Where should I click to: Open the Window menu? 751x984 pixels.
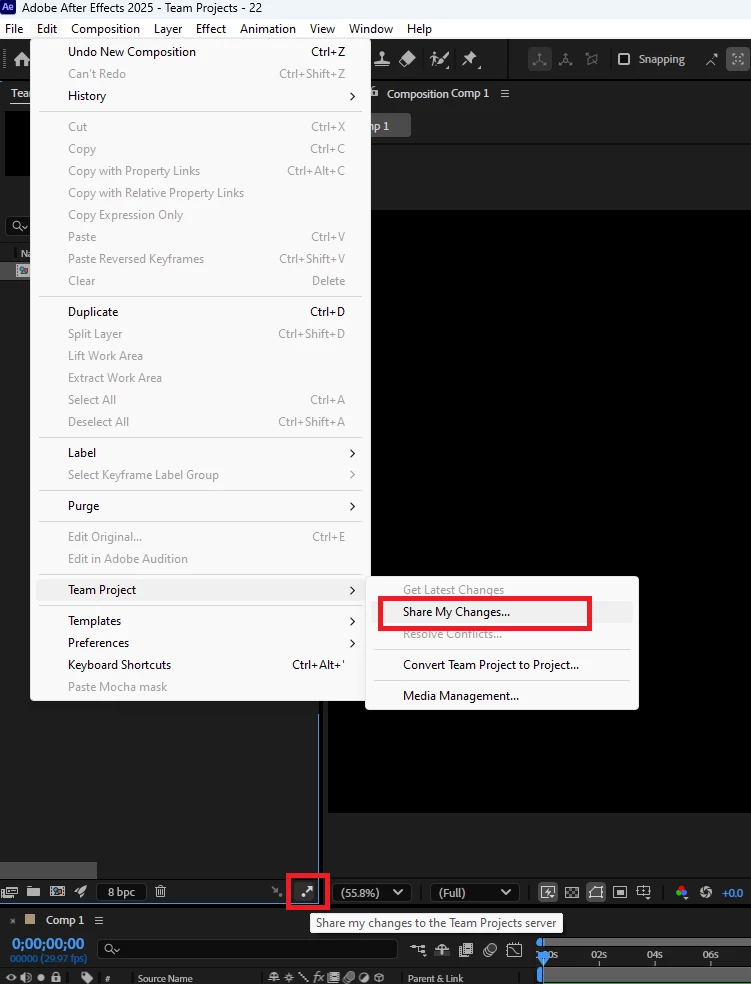tap(371, 29)
